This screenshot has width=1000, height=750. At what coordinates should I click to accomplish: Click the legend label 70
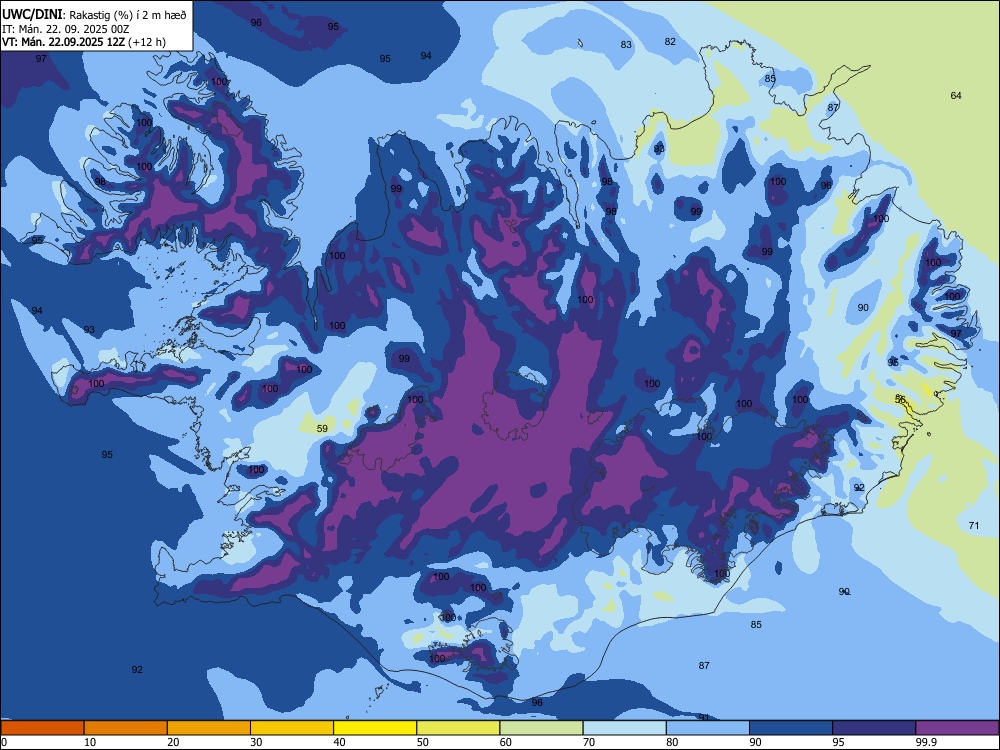click(589, 742)
